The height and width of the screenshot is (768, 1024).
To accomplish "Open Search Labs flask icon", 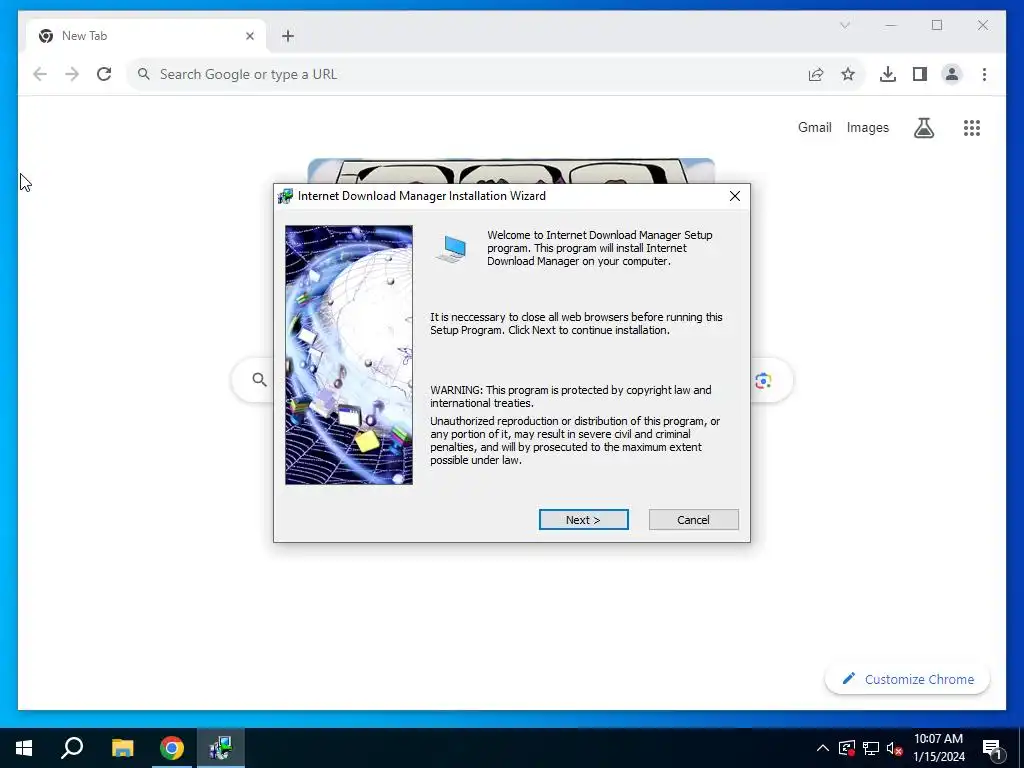I will pos(923,128).
